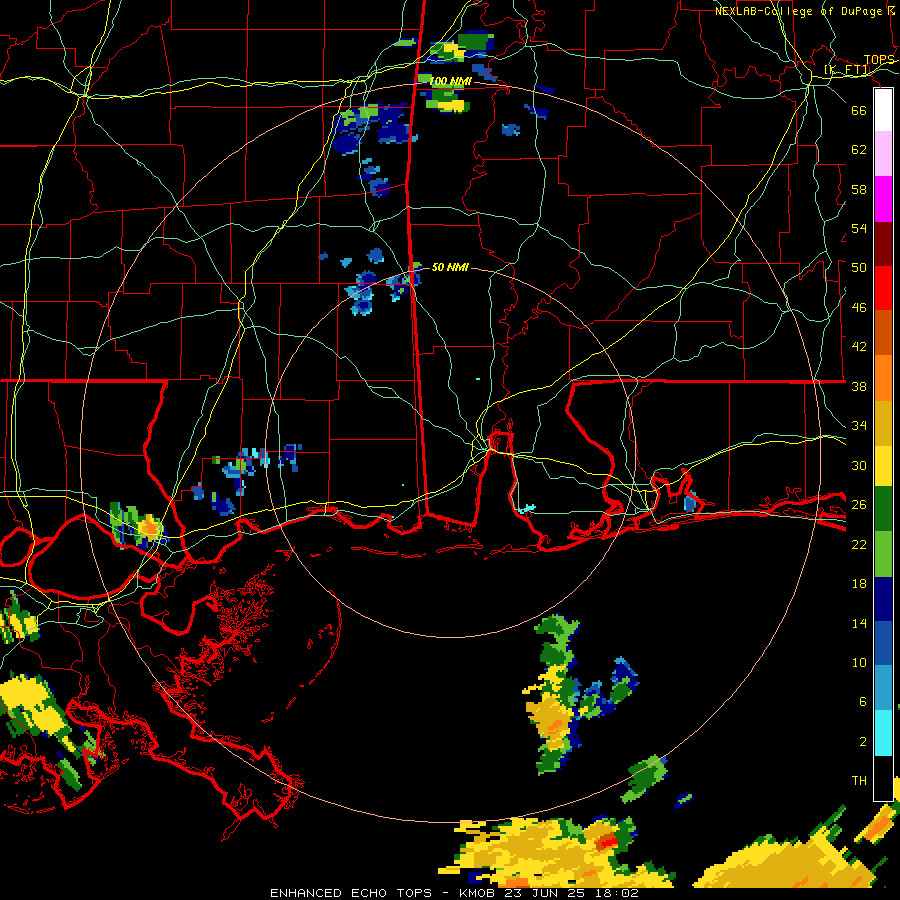The width and height of the screenshot is (900, 900).
Task: Click the NEXLAB-College of DuPage header text
Action: click(x=804, y=11)
